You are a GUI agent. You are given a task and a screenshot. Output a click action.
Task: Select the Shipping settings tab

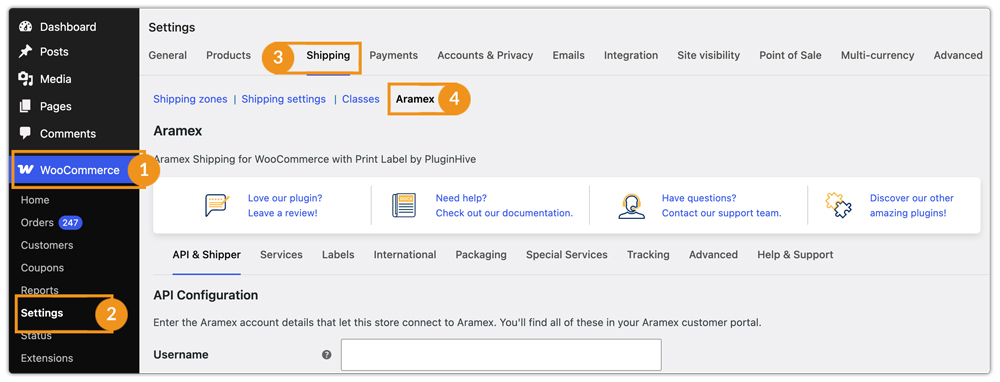(x=328, y=55)
